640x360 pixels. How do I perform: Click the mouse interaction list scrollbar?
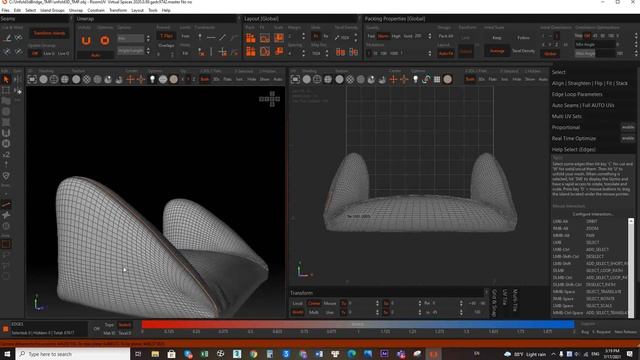point(631,267)
